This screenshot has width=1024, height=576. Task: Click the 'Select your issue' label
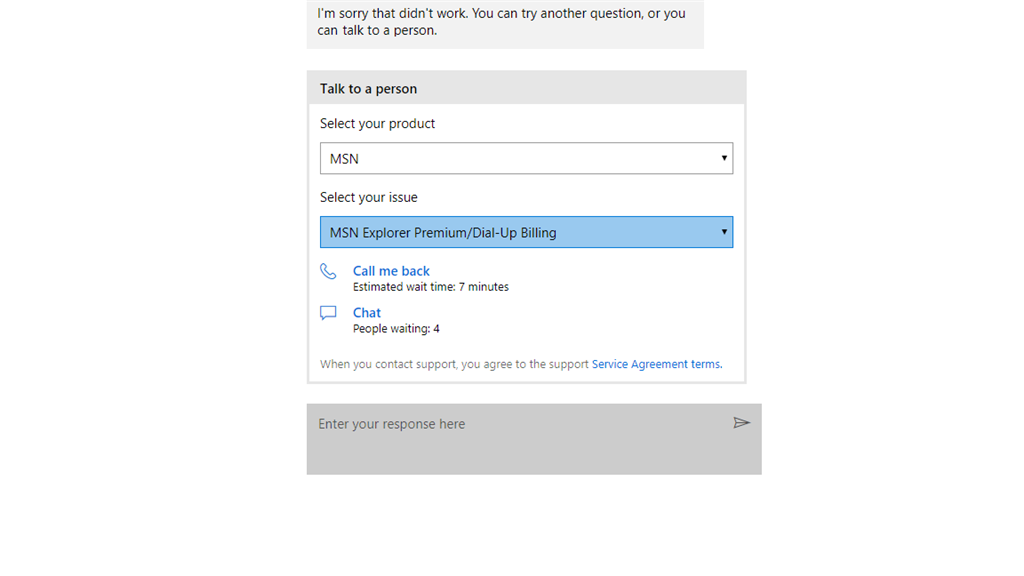[x=368, y=197]
